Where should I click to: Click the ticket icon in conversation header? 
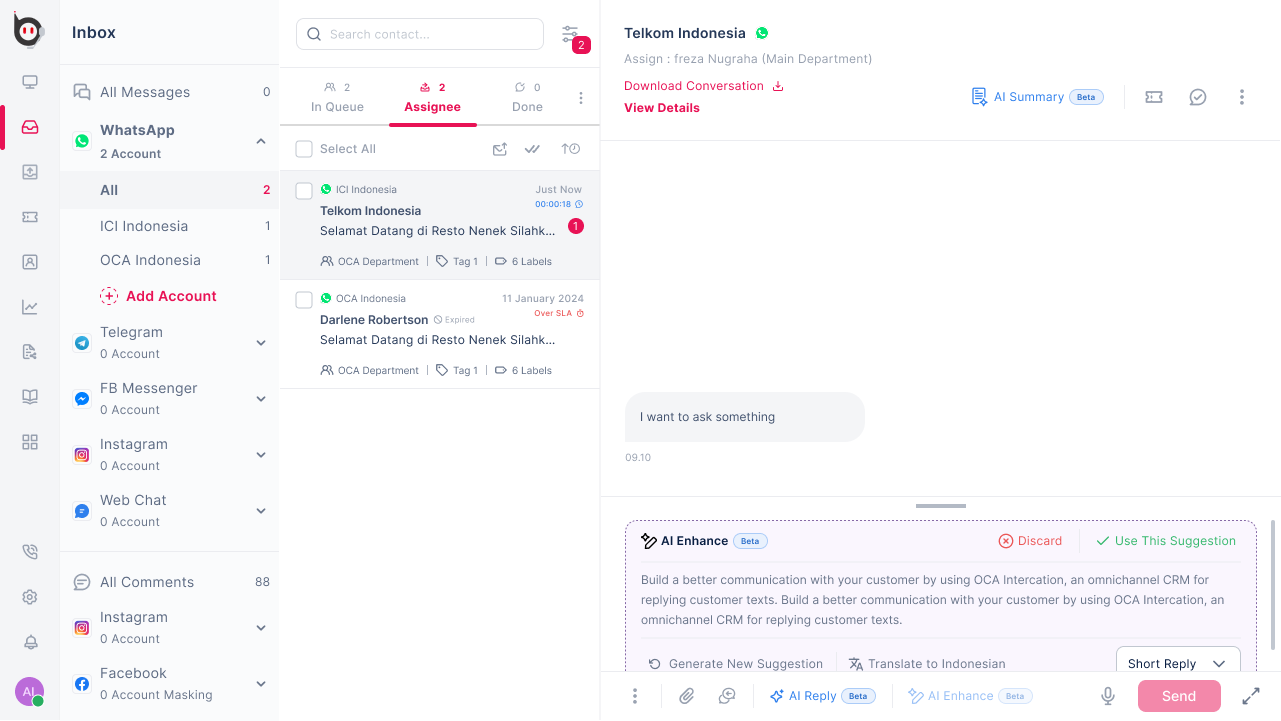pos(1154,97)
